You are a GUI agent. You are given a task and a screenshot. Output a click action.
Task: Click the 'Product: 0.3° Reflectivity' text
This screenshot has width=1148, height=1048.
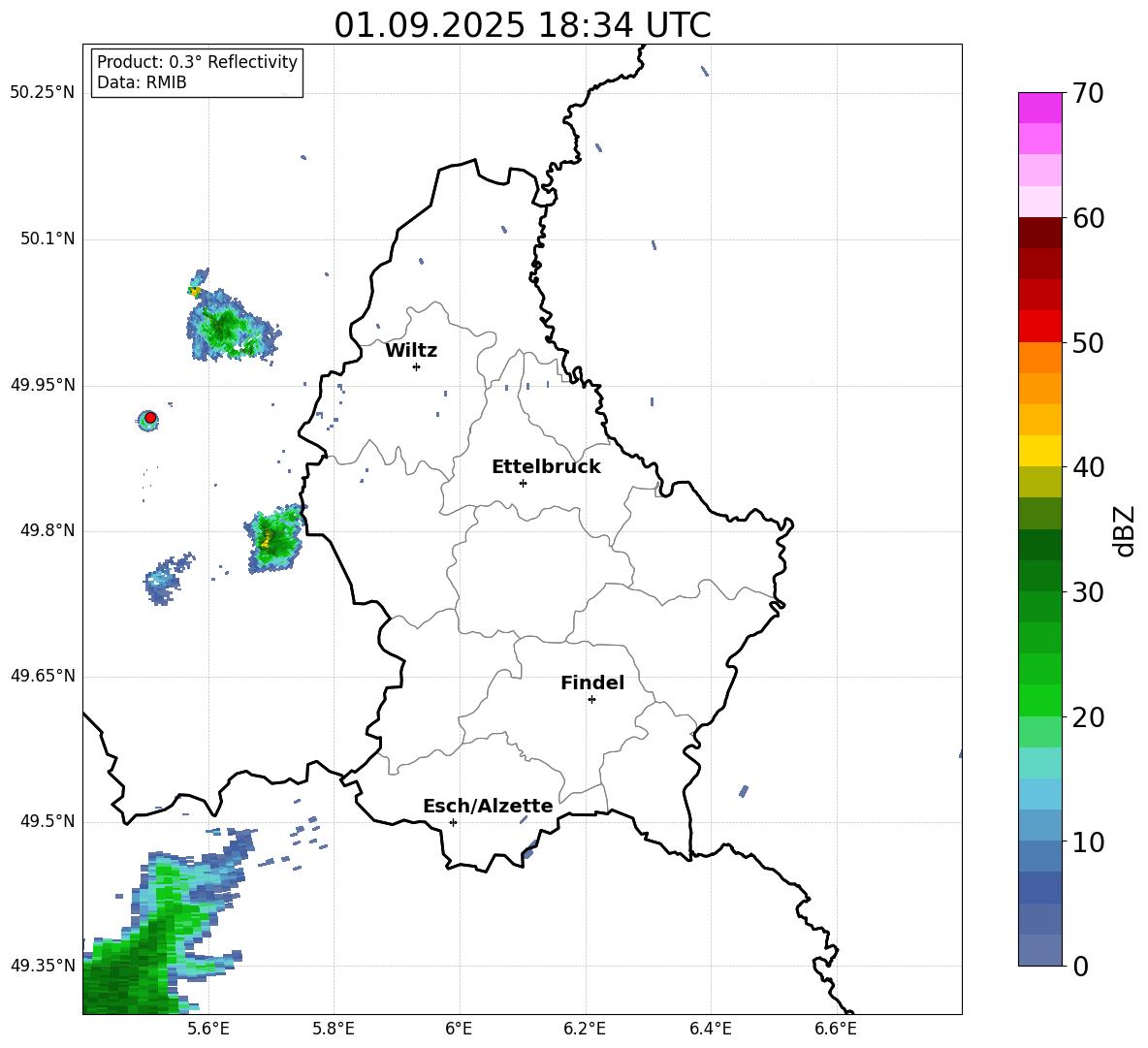pyautogui.click(x=197, y=62)
